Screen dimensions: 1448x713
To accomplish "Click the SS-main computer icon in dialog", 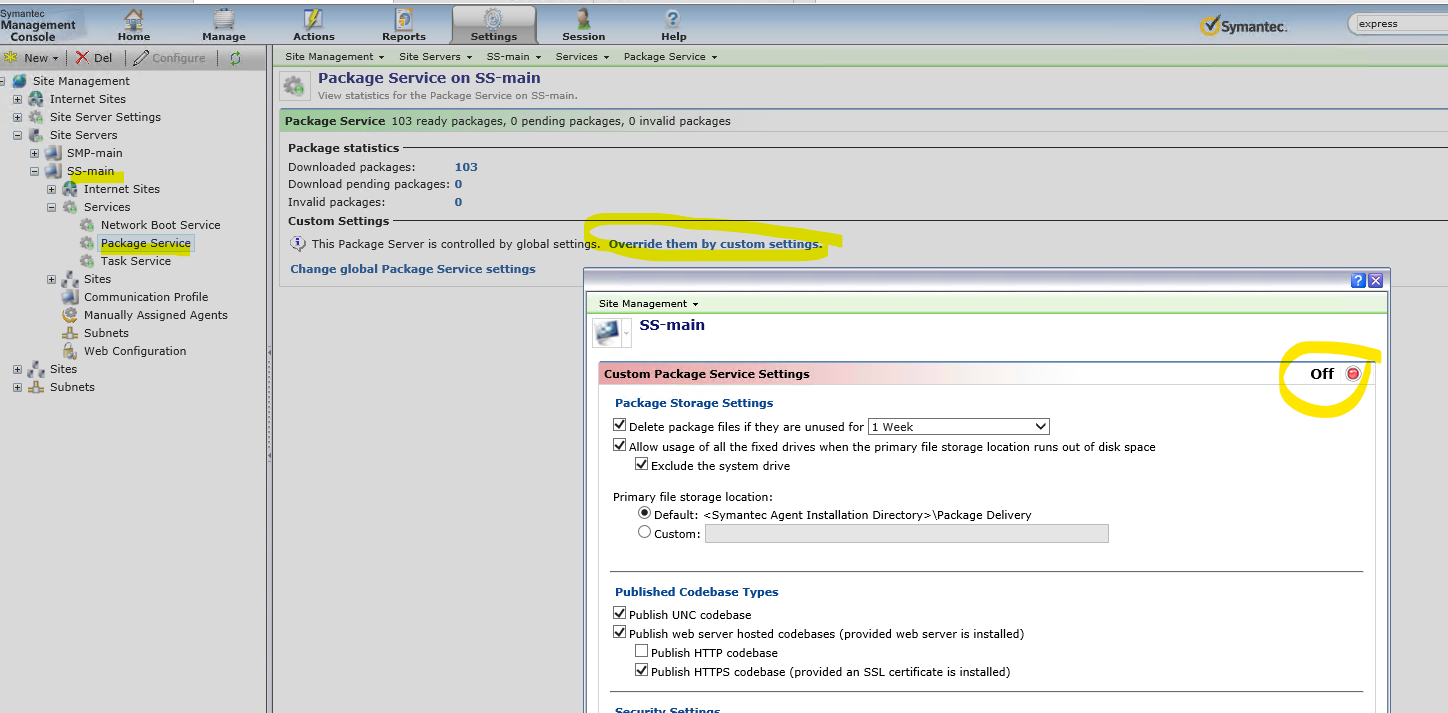I will coord(607,332).
